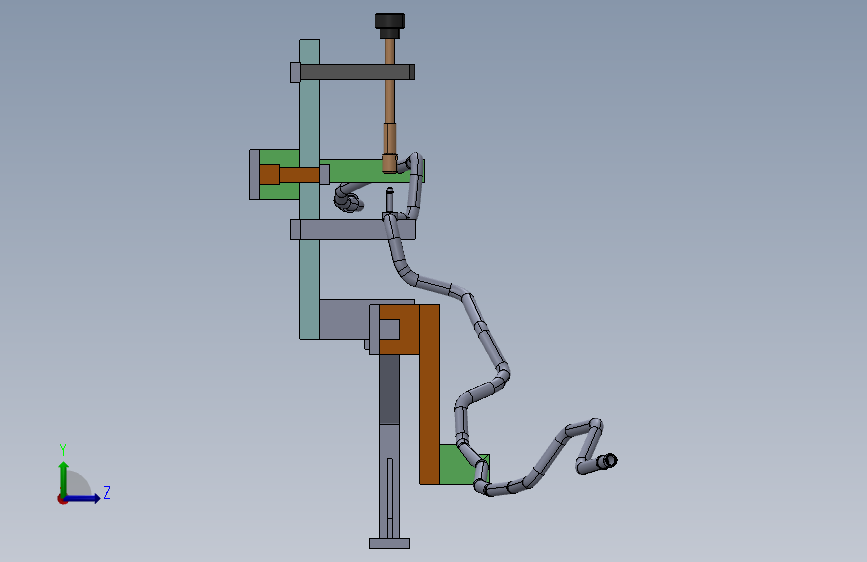The image size is (867, 562).
Task: Select the gray block beside the teal column base
Action: 344,319
